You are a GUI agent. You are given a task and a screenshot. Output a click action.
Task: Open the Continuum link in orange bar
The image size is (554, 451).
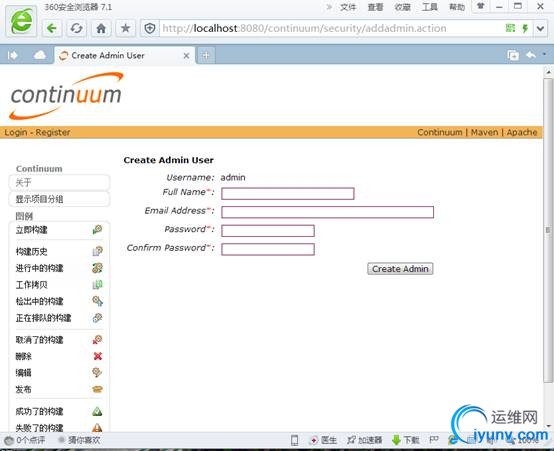click(440, 132)
